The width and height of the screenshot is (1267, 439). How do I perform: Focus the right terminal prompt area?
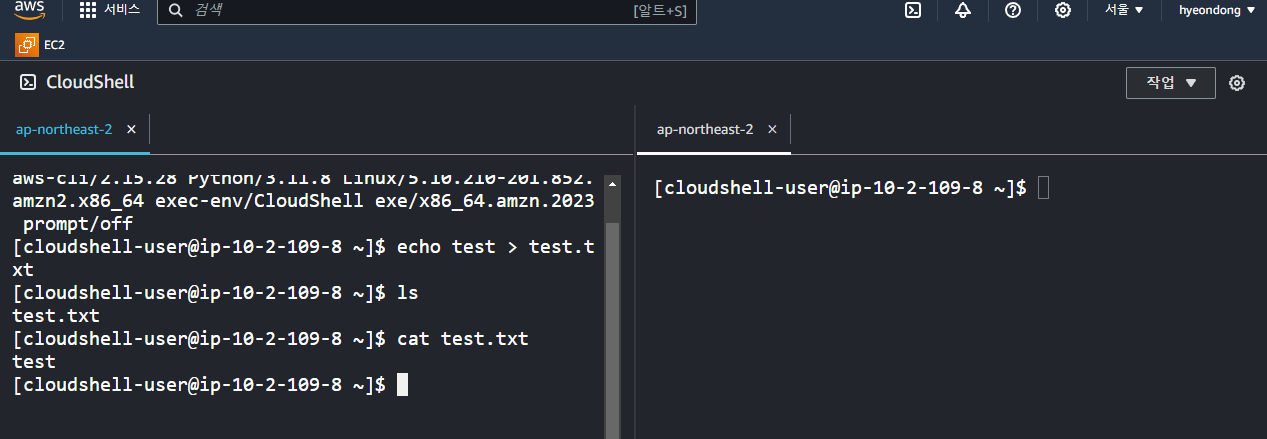pyautogui.click(x=951, y=296)
